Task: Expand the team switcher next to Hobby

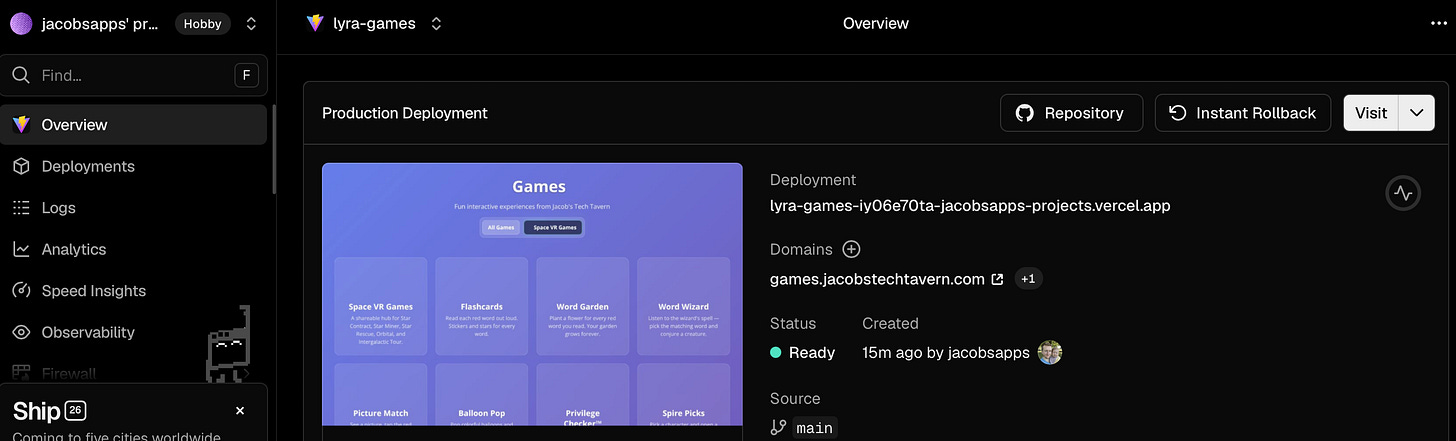Action: 251,23
